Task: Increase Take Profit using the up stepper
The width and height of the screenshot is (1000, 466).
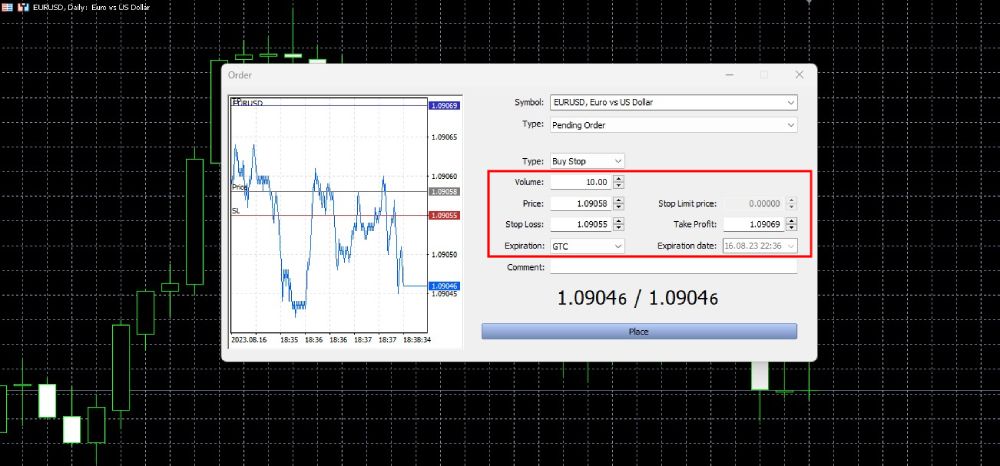Action: click(x=792, y=221)
